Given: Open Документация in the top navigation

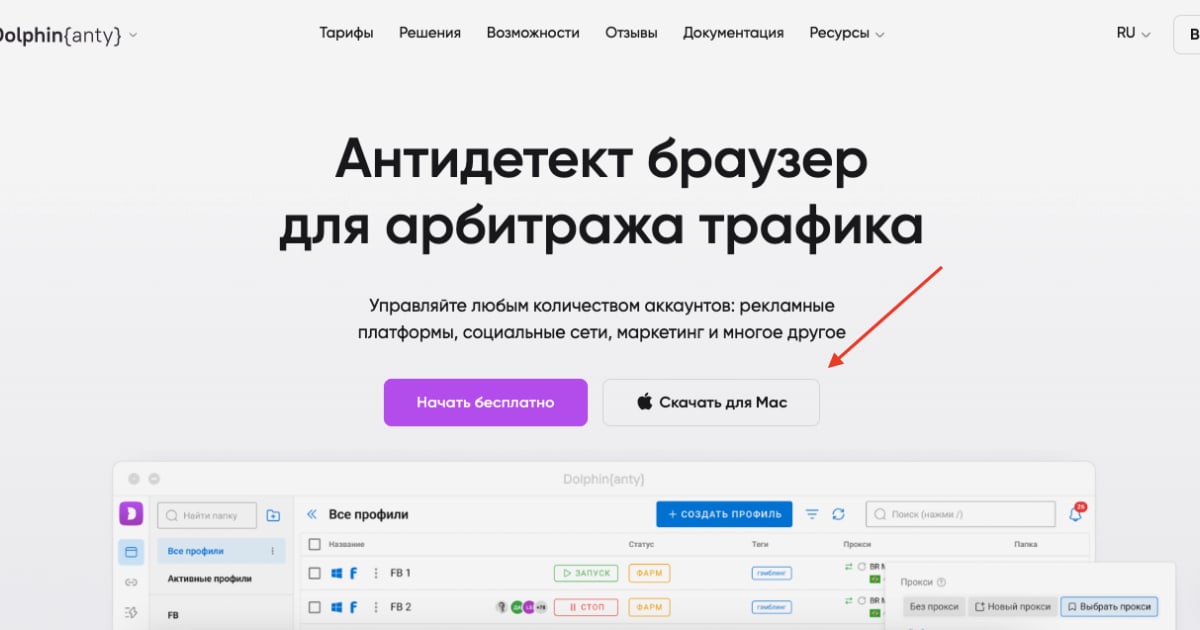Looking at the screenshot, I should (733, 33).
